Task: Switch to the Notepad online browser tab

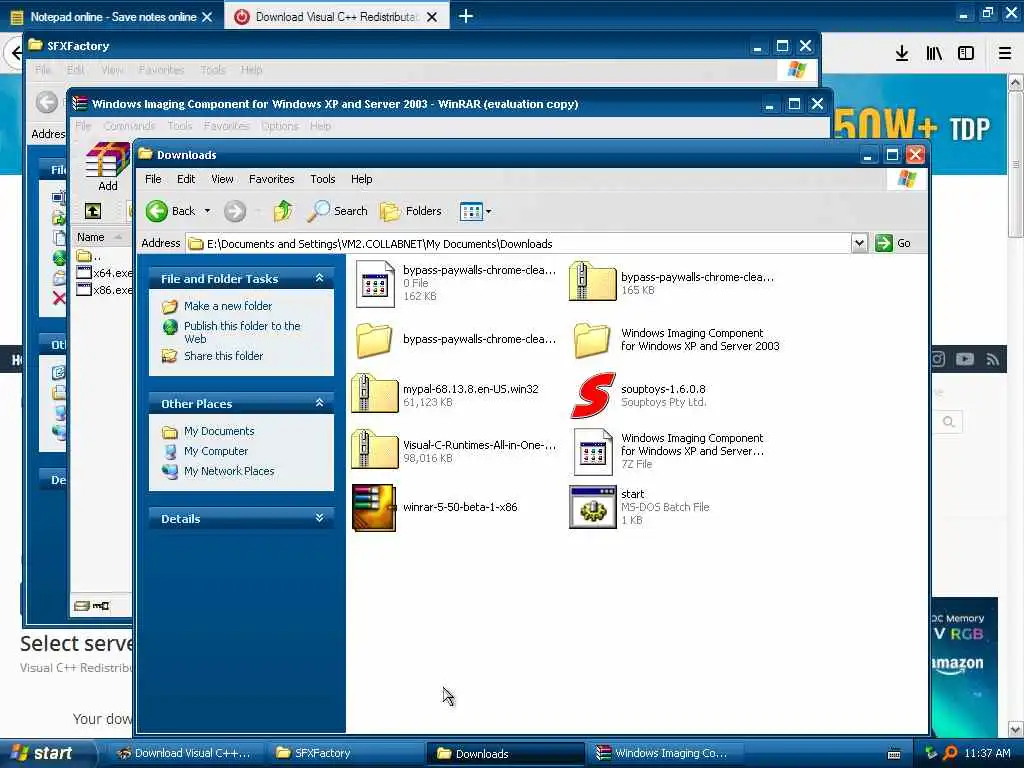Action: [112, 17]
